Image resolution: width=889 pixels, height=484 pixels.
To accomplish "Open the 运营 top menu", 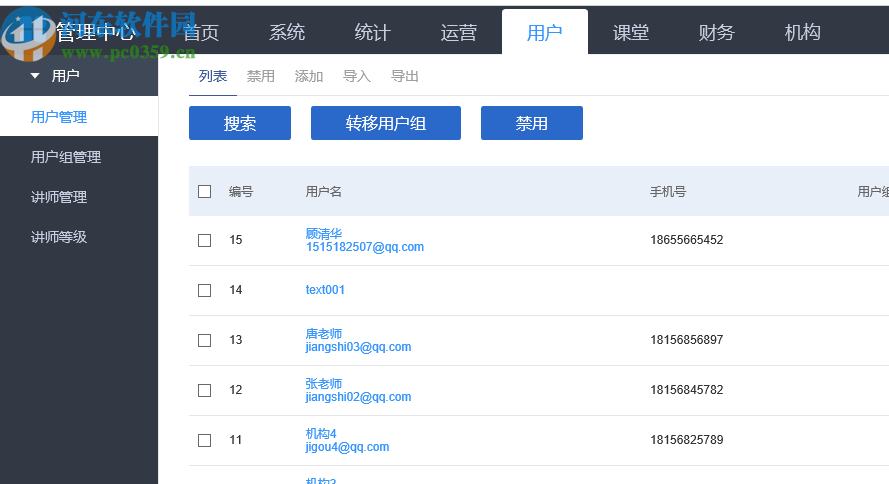I will (459, 32).
